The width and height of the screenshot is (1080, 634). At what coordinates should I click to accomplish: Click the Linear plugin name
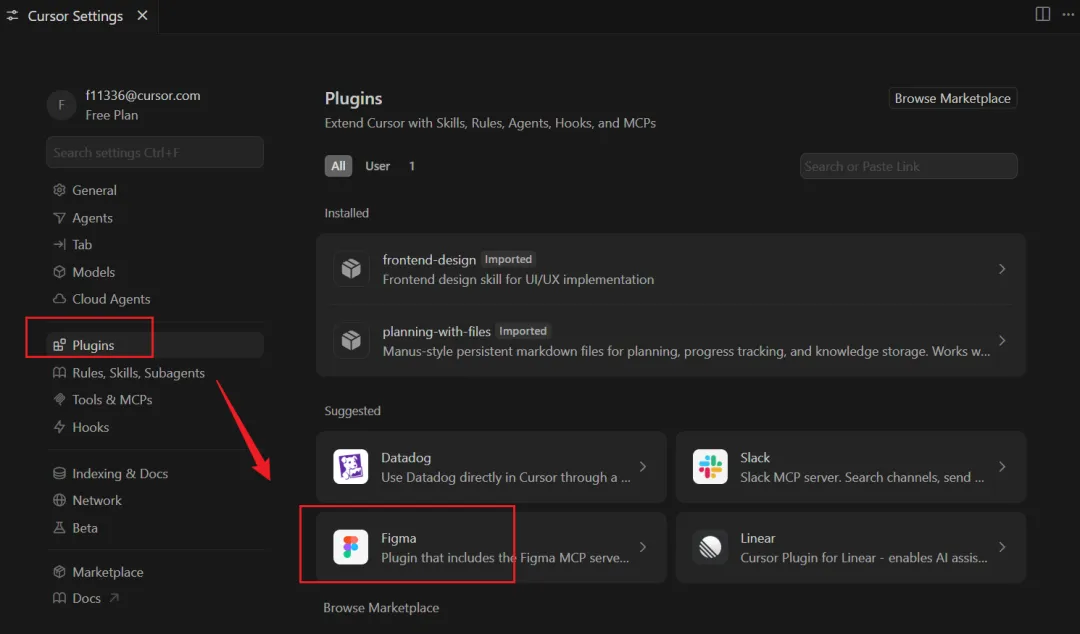758,538
